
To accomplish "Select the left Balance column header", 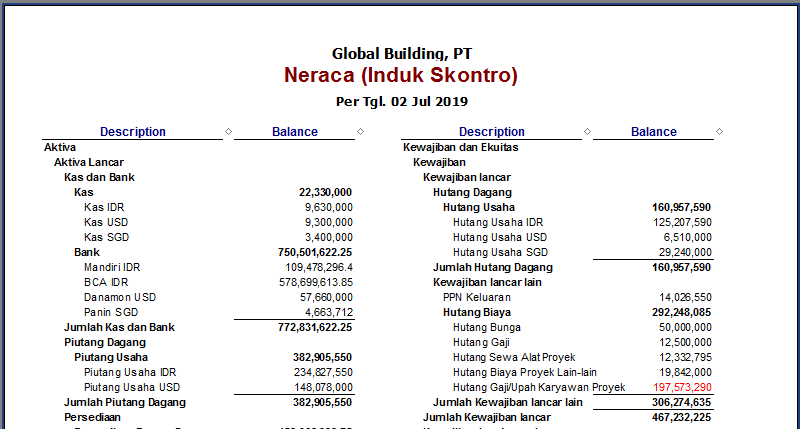I will click(x=295, y=132).
